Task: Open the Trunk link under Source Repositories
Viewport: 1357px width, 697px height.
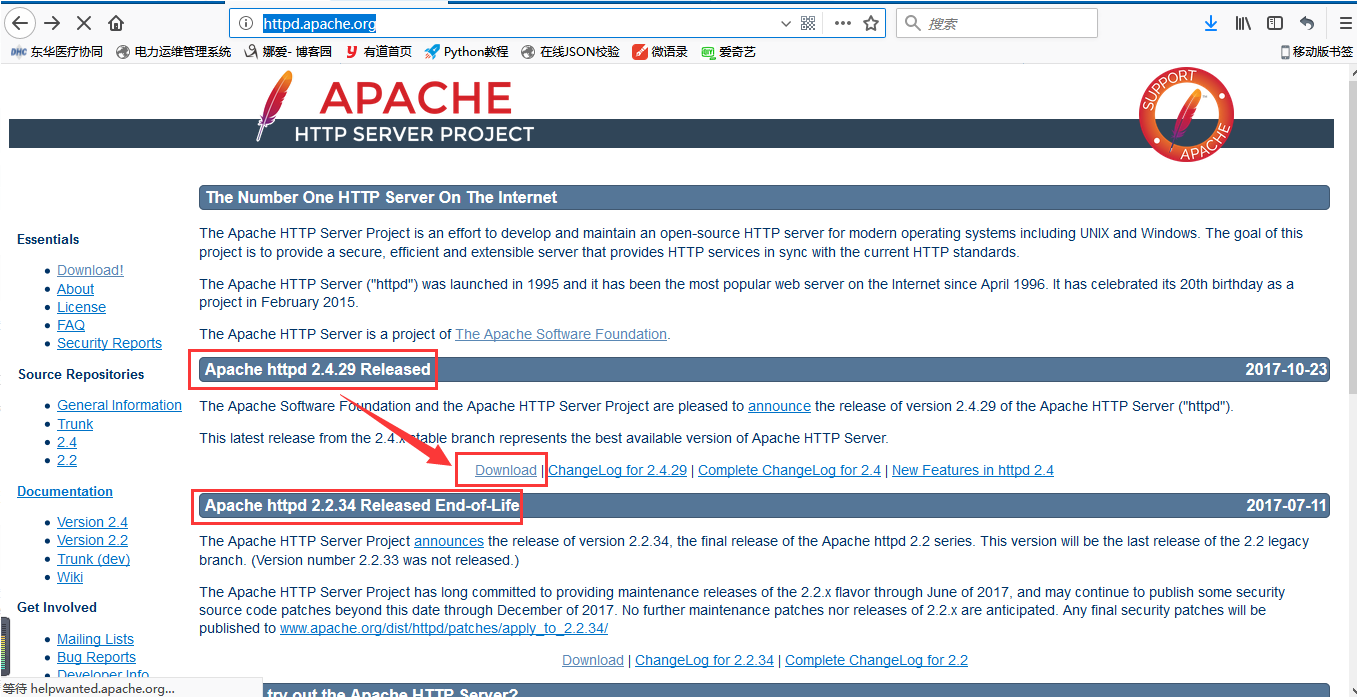Action: click(75, 424)
